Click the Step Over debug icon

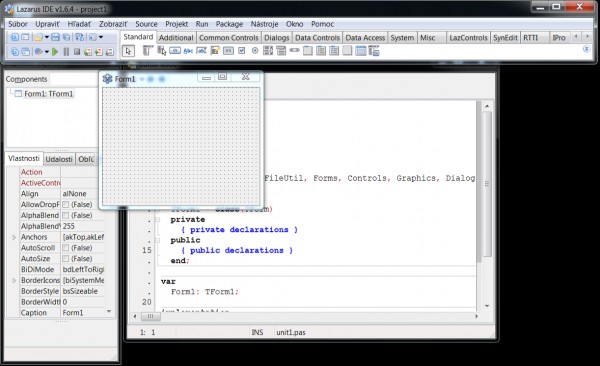99,51
